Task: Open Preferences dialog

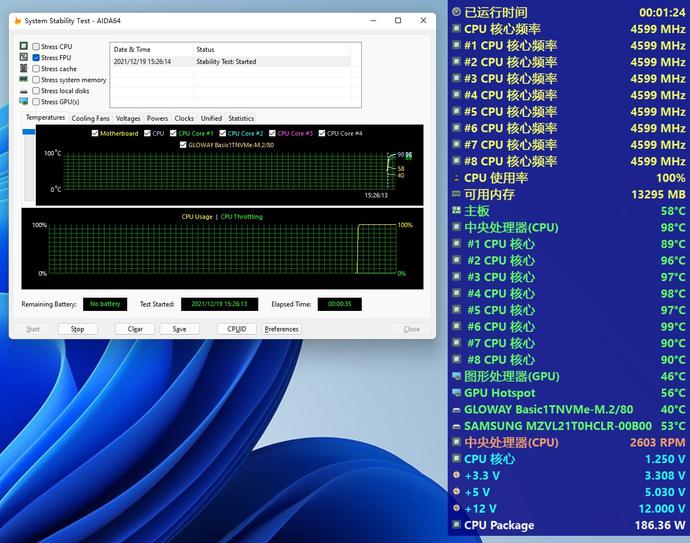Action: tap(282, 329)
